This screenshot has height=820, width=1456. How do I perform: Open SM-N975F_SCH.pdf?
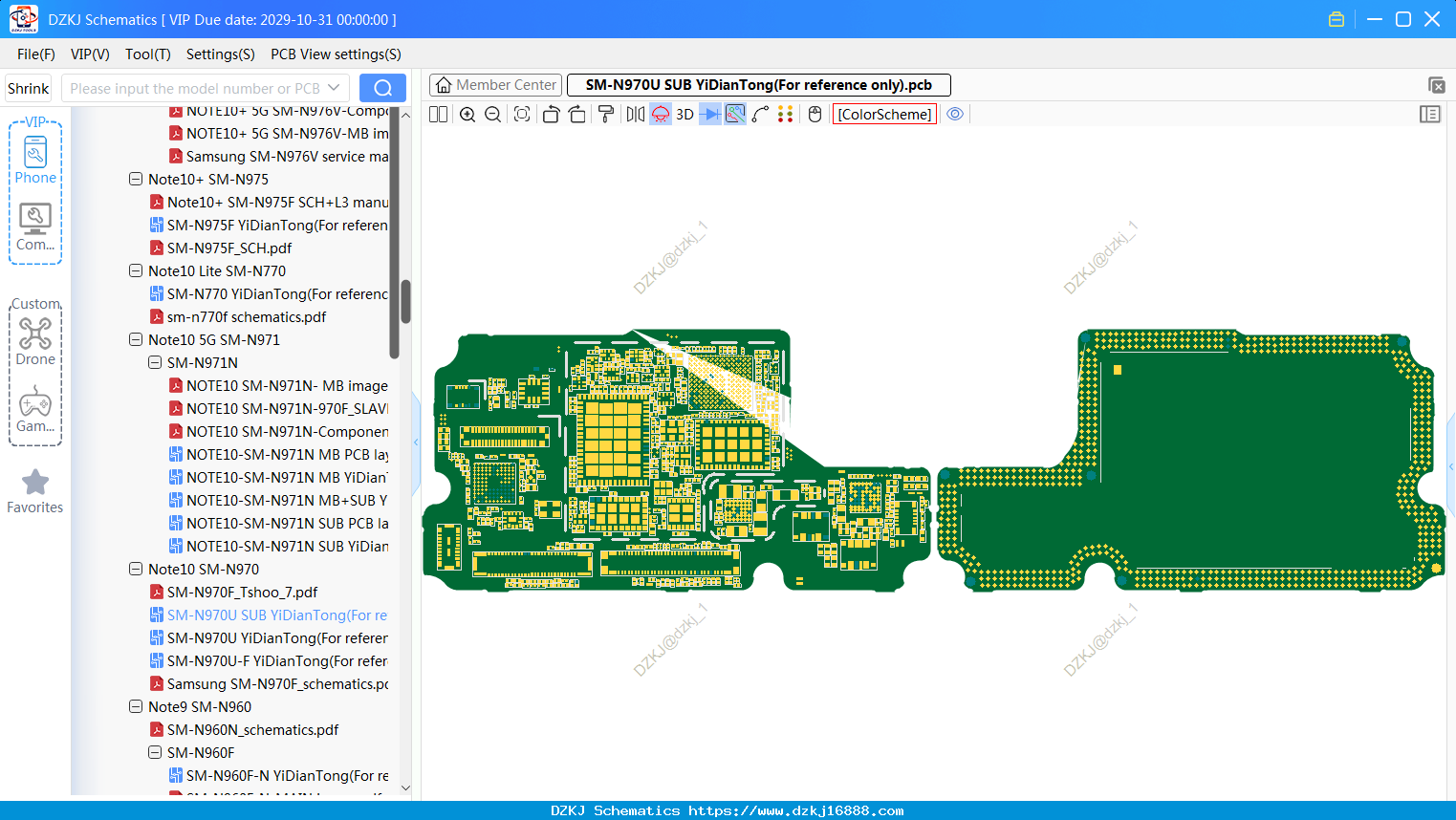[x=229, y=248]
